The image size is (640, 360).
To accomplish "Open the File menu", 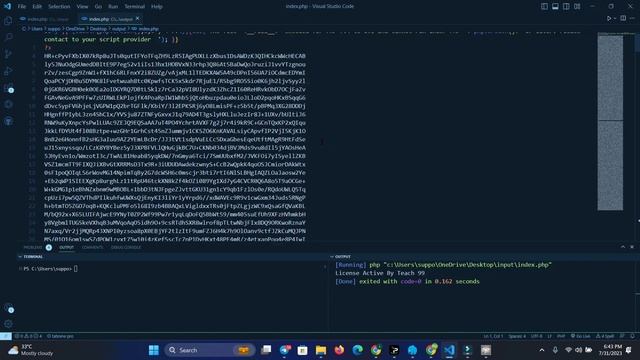I will pos(22,7).
